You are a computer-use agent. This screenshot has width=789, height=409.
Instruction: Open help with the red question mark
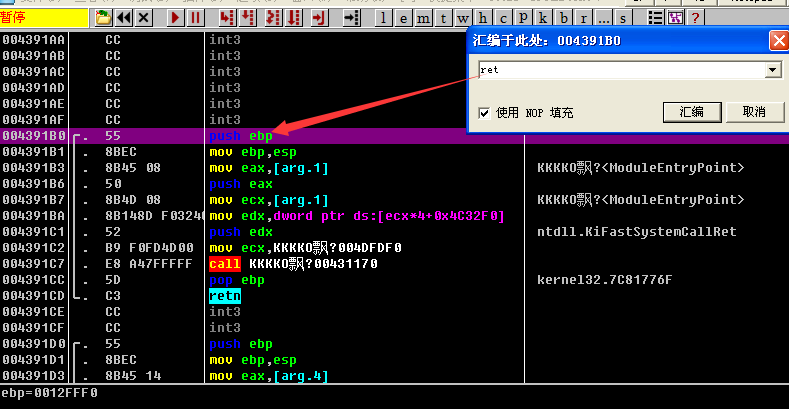(695, 18)
